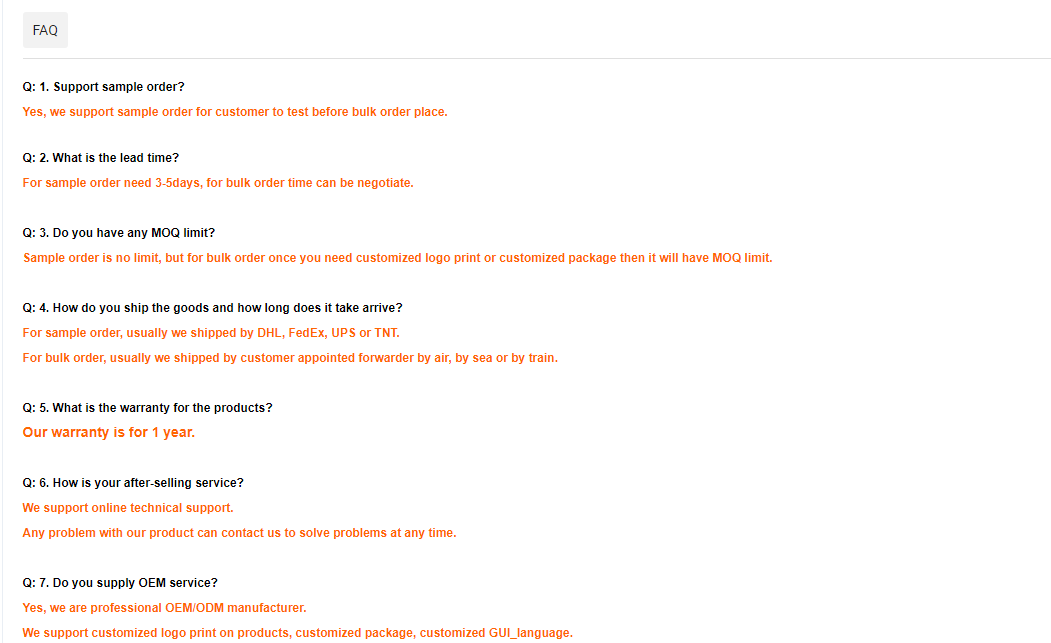Image resolution: width=1051 pixels, height=643 pixels.
Task: Click the 'contact us to solve problems' line
Action: 239,533
